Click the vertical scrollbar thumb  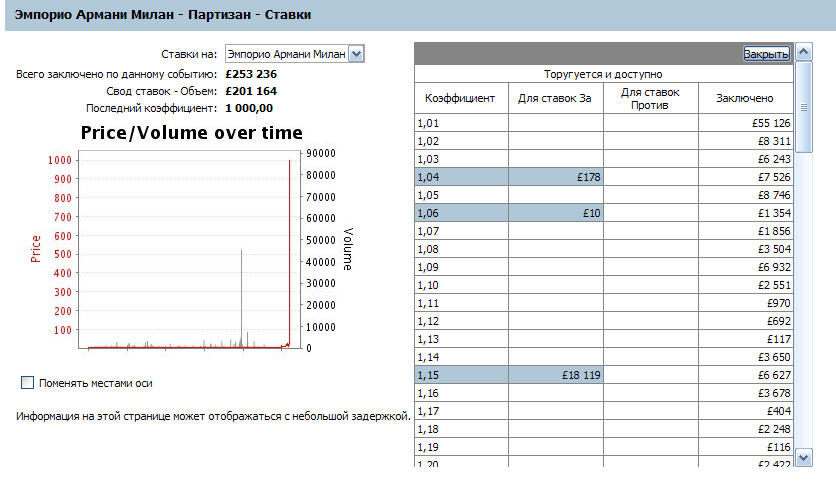[x=803, y=107]
